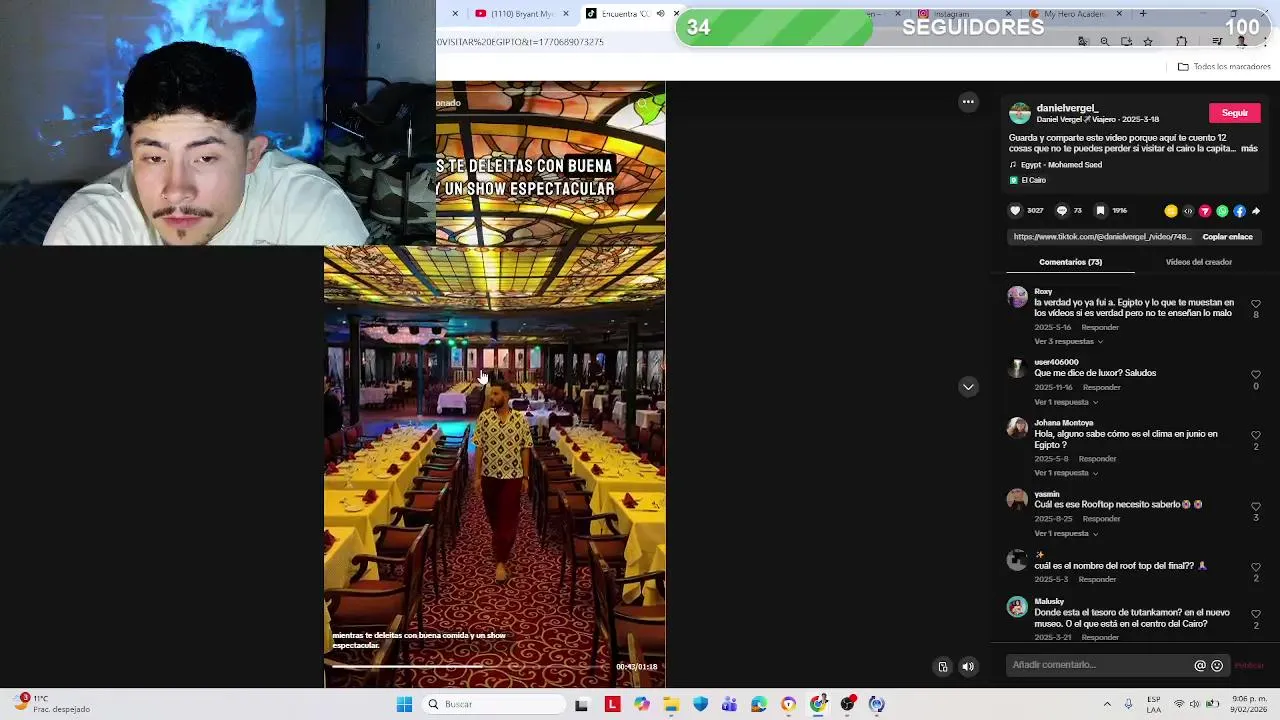Open the El Cairo location tag
Viewport: 1280px width, 720px height.
click(1033, 181)
